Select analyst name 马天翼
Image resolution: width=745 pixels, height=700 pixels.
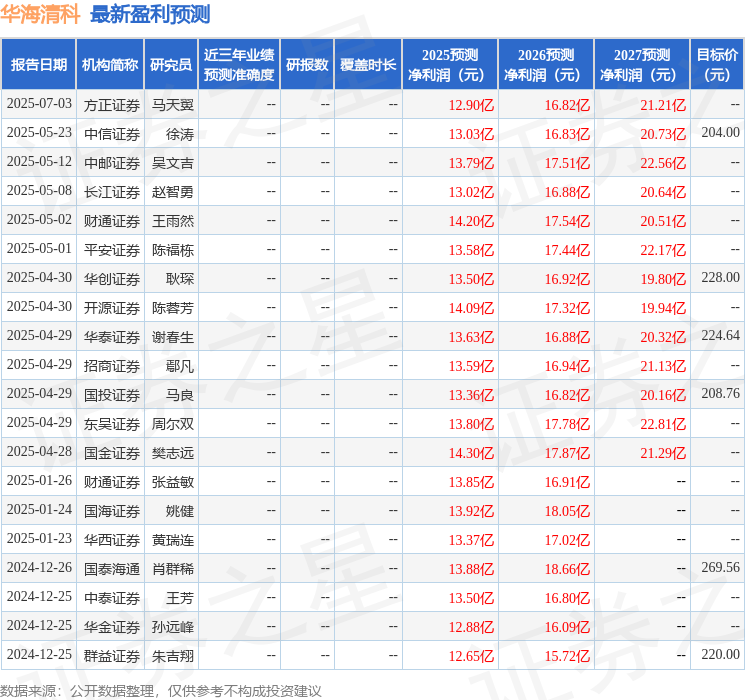pos(172,105)
